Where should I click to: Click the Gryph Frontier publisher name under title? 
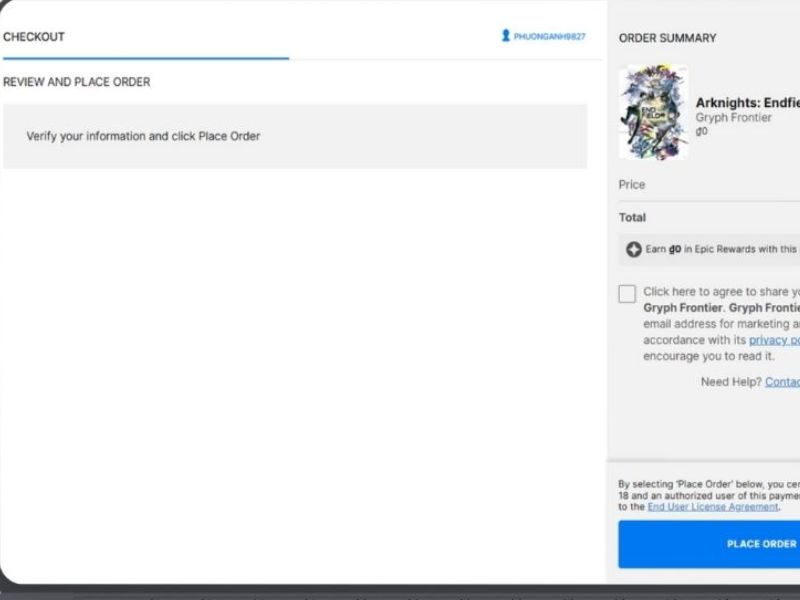click(x=733, y=118)
